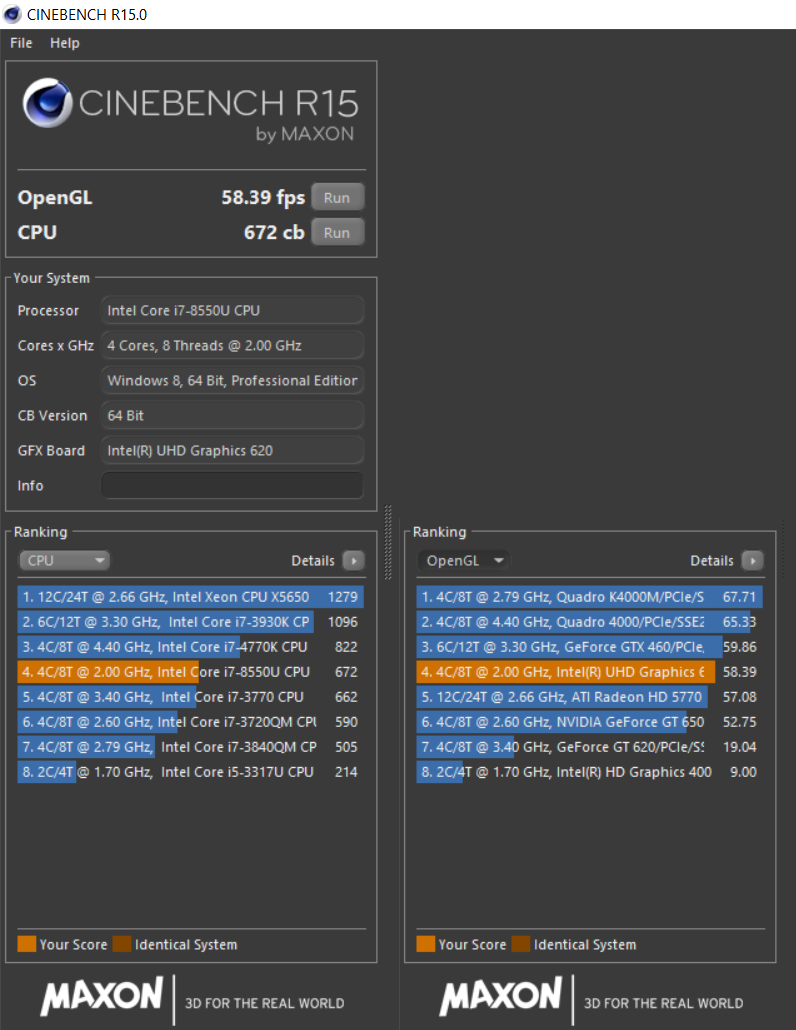Screen dimensions: 796x1030
Task: Expand the OpenGL ranking dropdown
Action: (x=462, y=561)
